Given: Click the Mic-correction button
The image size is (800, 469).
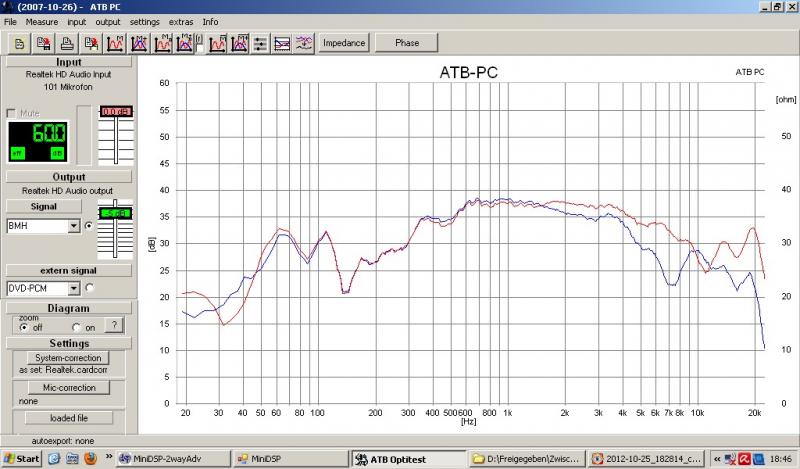Looking at the screenshot, I should pyautogui.click(x=69, y=388).
